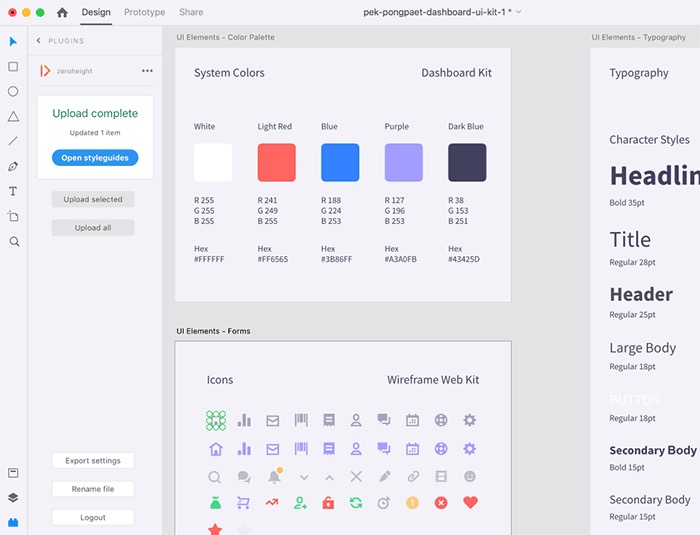Viewport: 700px width, 535px height.
Task: Open the Layers panel icon
Action: click(13, 497)
